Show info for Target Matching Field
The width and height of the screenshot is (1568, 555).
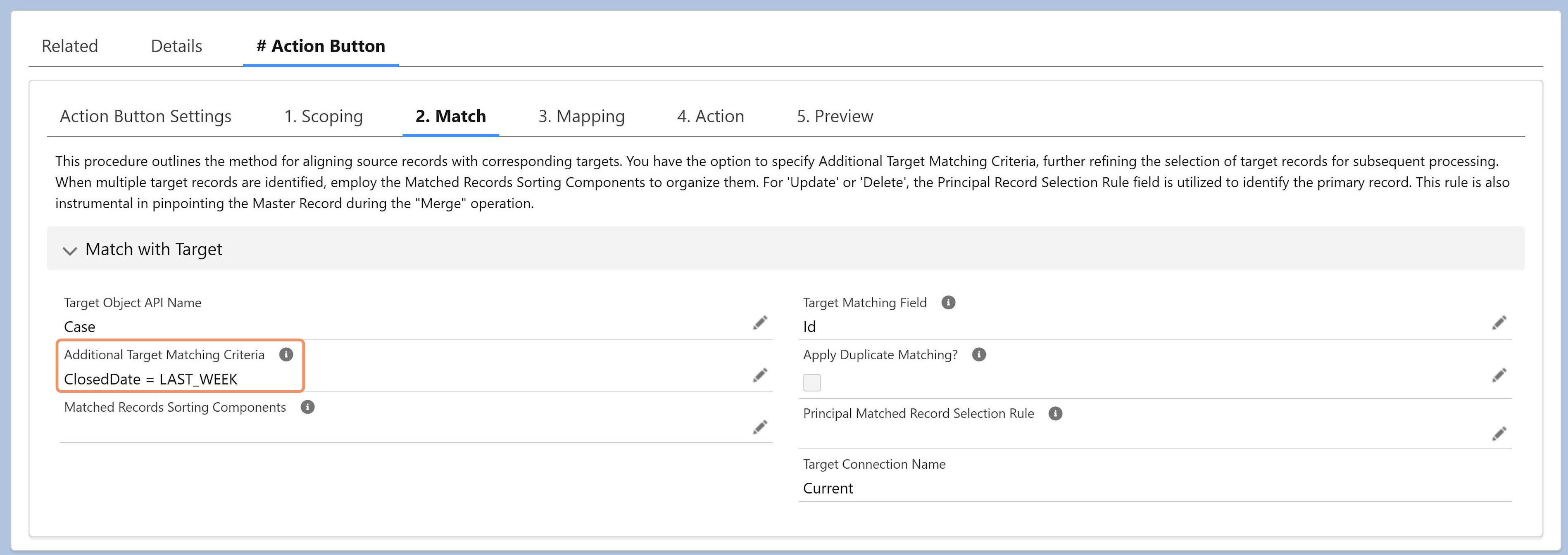[948, 302]
